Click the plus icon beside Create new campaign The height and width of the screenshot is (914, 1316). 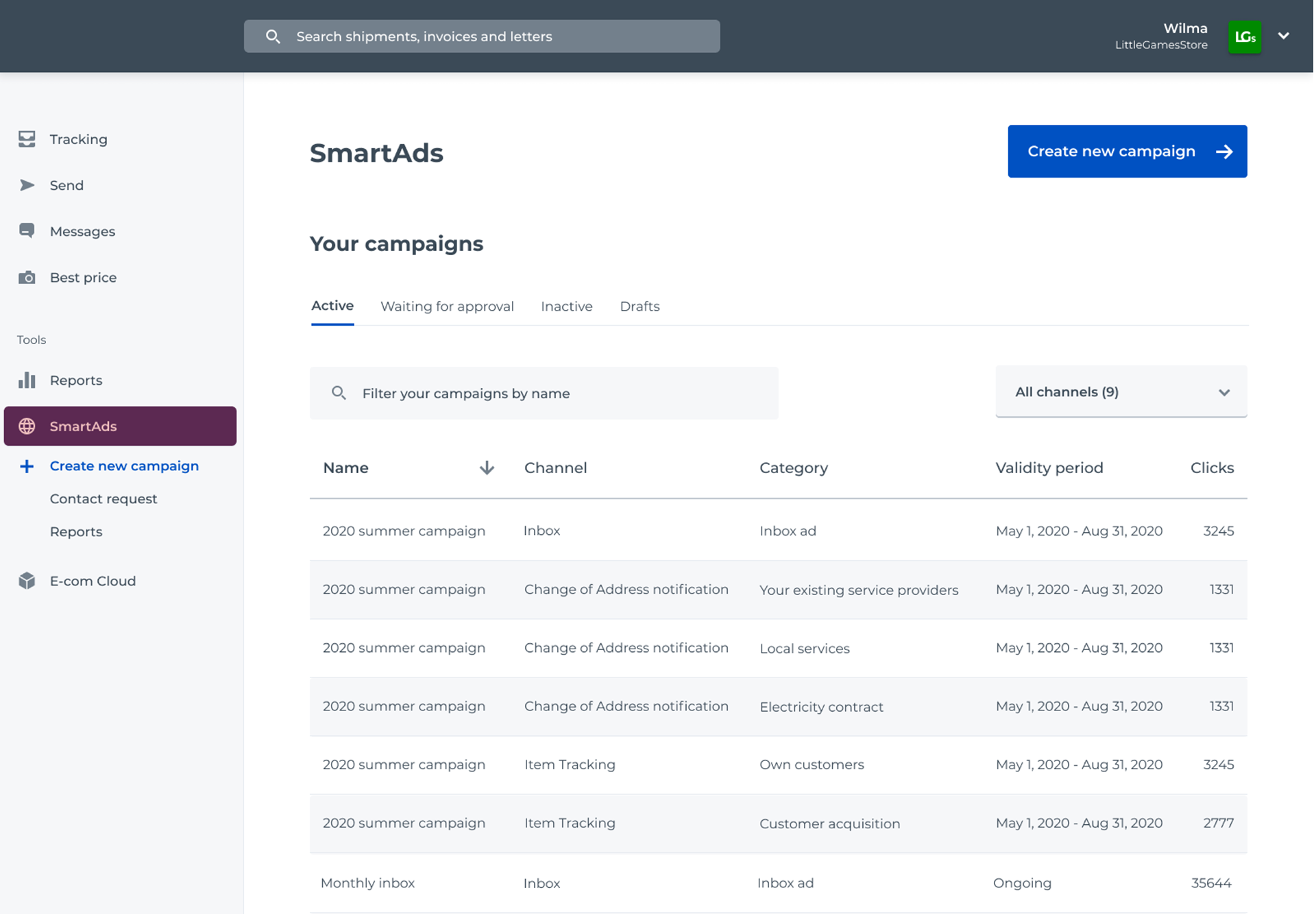pyautogui.click(x=27, y=466)
